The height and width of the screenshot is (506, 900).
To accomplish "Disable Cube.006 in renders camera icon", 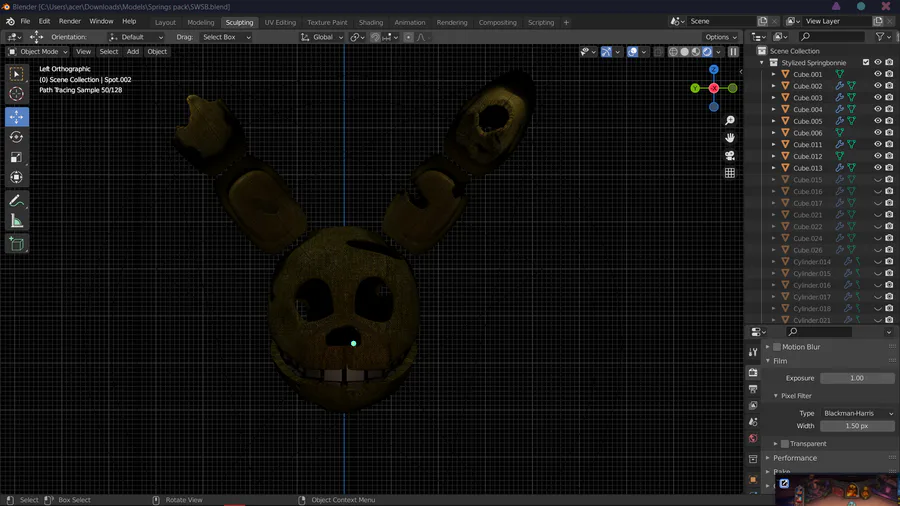I will (x=889, y=133).
